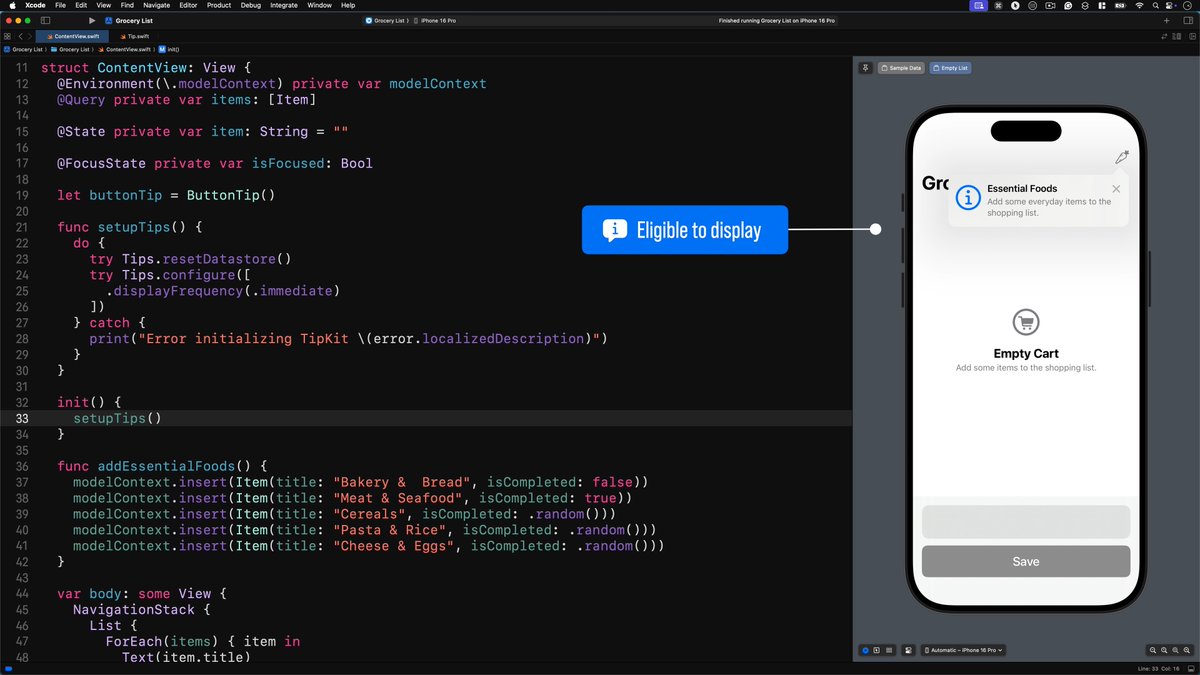Open the Product menu
The image size is (1200, 675).
coord(219,5)
